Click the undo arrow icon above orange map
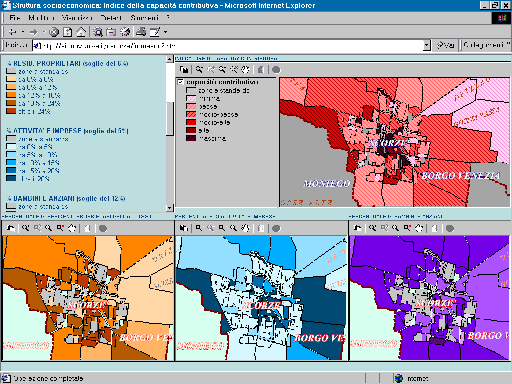The width and height of the screenshot is (512, 384). click(10, 228)
